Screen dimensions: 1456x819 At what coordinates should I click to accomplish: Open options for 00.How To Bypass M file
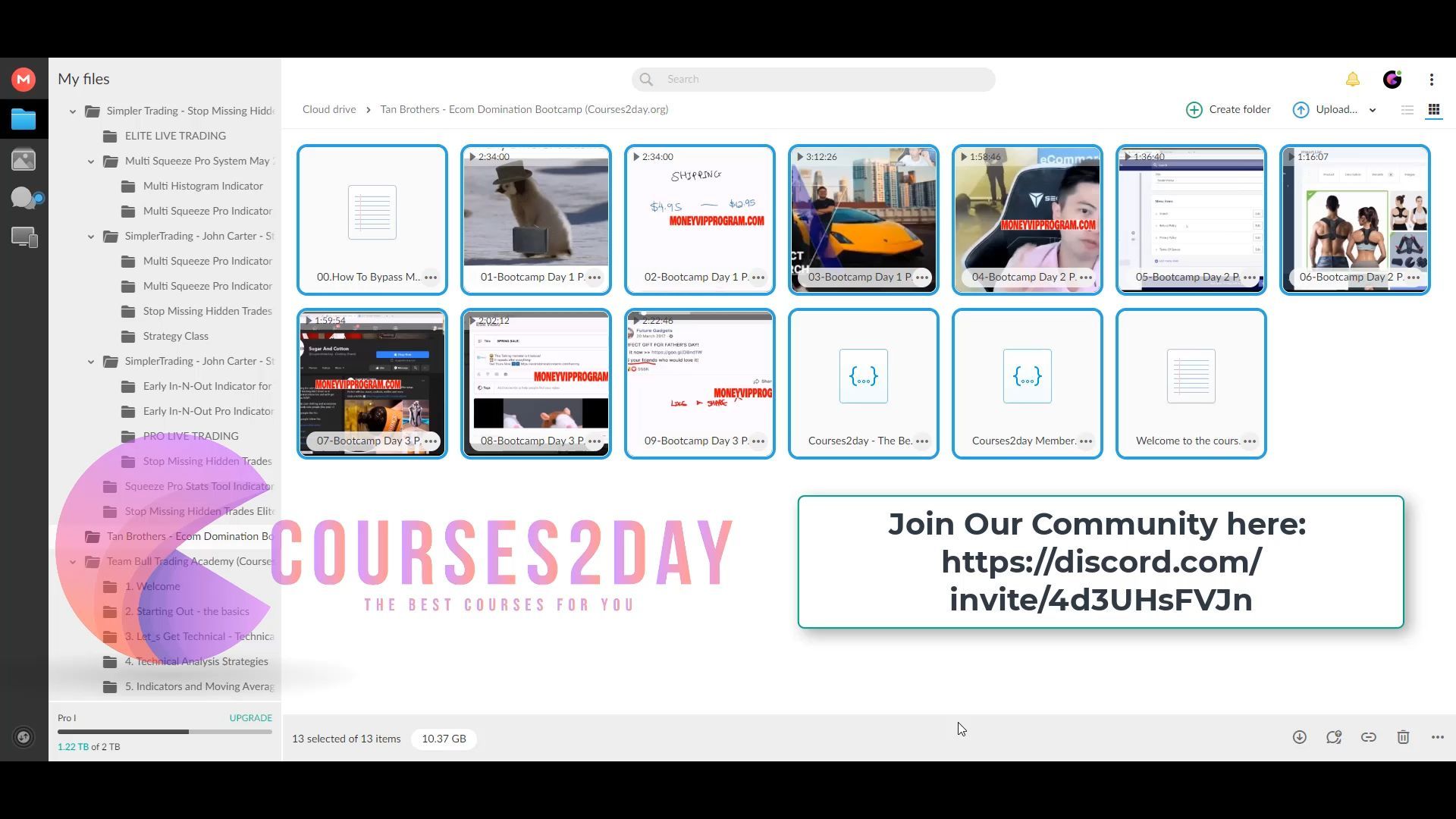[431, 278]
